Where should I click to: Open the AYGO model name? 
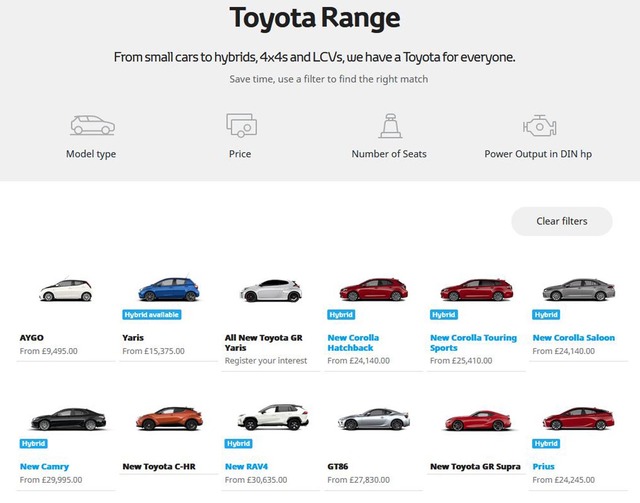31,338
